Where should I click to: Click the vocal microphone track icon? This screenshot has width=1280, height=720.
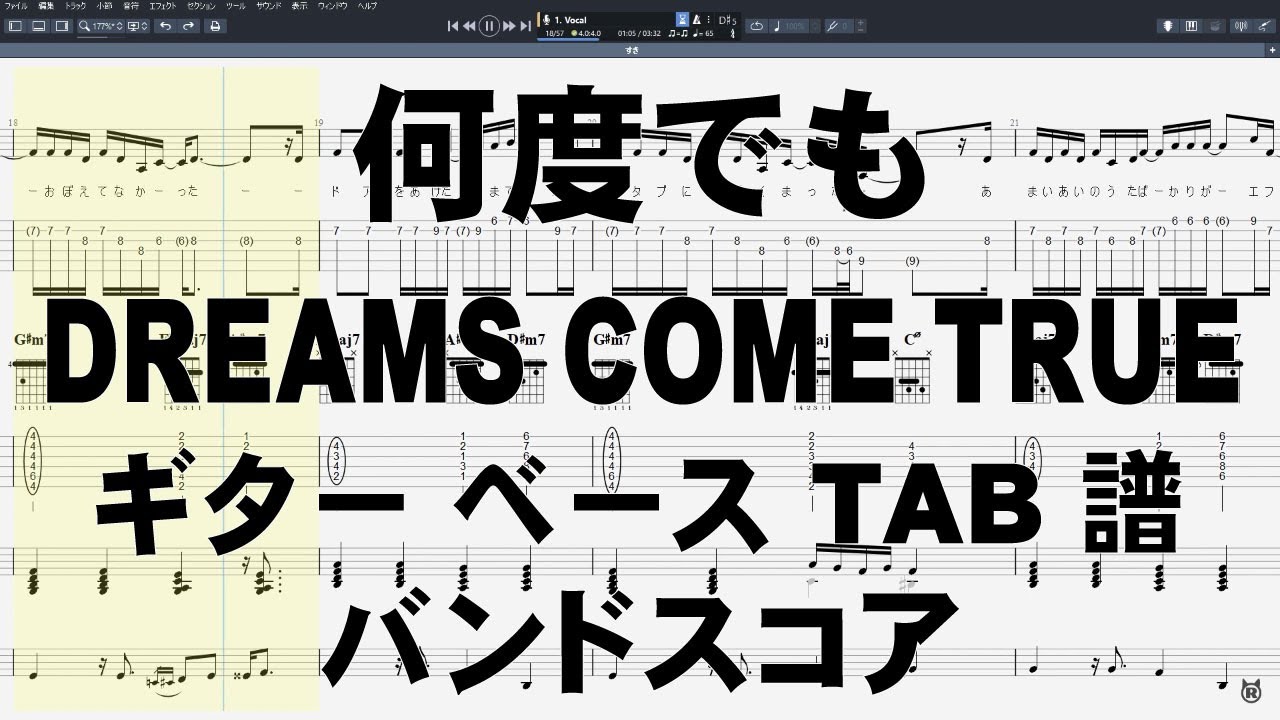546,20
